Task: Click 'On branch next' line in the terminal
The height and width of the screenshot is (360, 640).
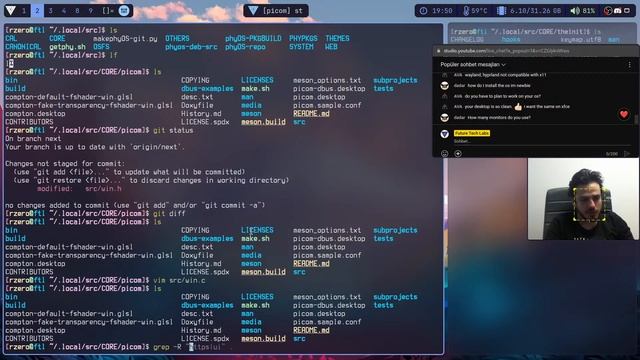Action: coord(33,139)
